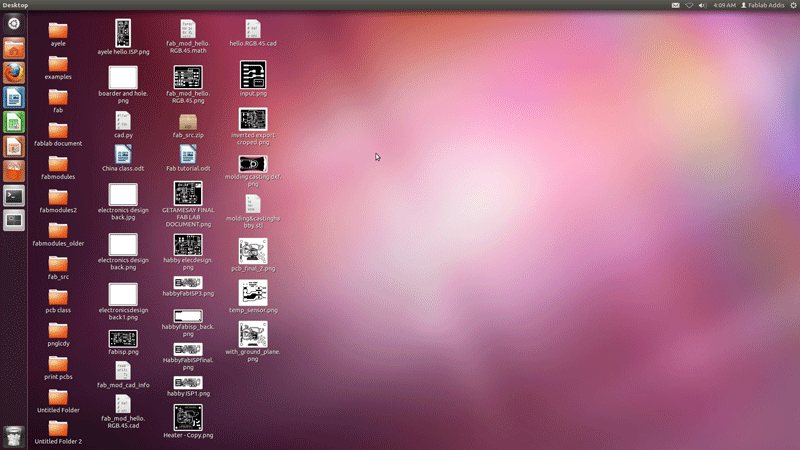Select fab_mod_hello.RGB.45.cad file

pyautogui.click(x=123, y=404)
